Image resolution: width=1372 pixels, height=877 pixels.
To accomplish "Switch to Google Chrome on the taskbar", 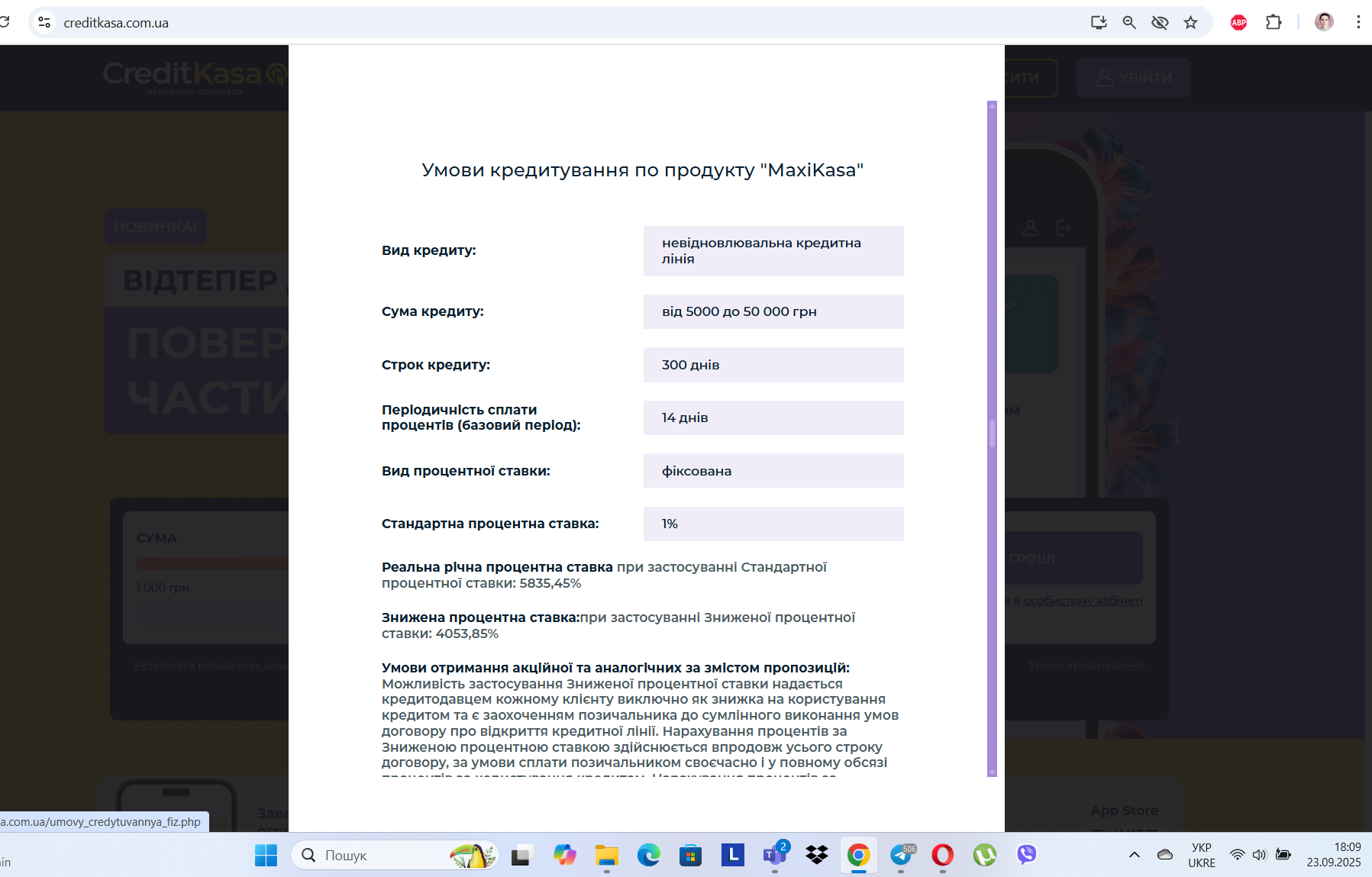I will tap(859, 856).
